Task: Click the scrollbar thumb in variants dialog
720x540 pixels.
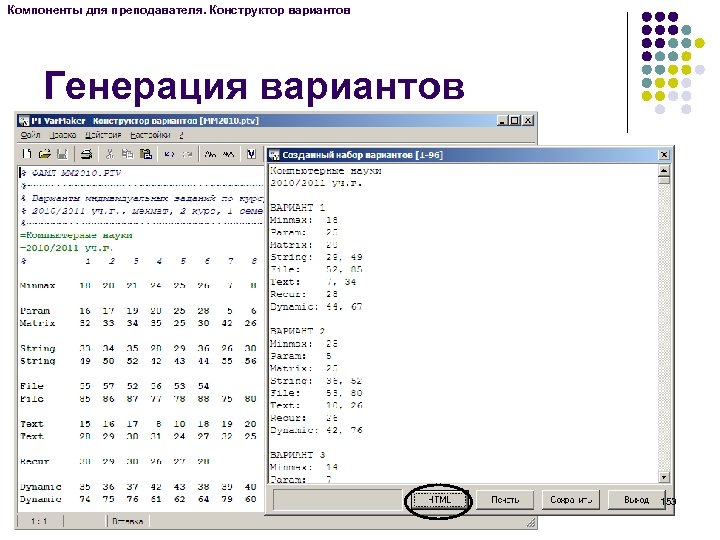Action: coord(664,180)
